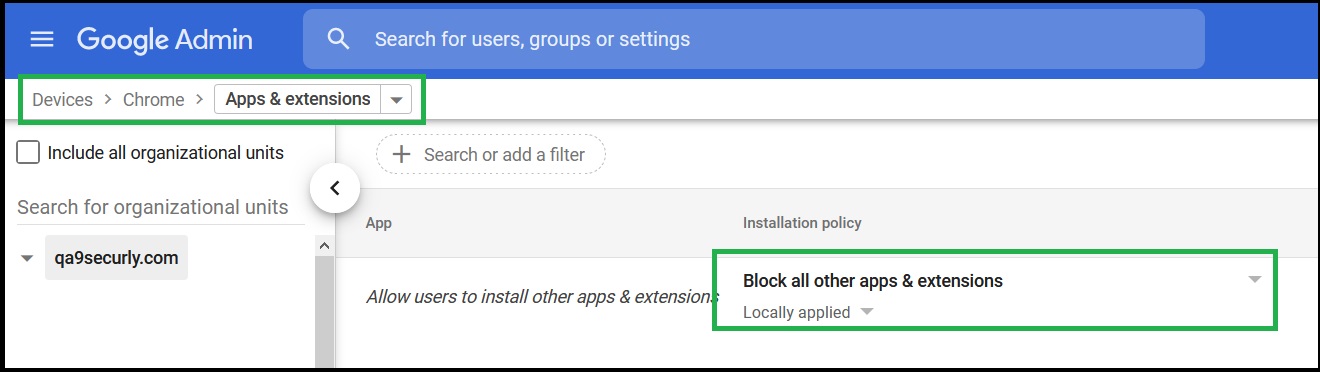Go to Chrome breadcrumb
The image size is (1320, 372).
point(154,100)
